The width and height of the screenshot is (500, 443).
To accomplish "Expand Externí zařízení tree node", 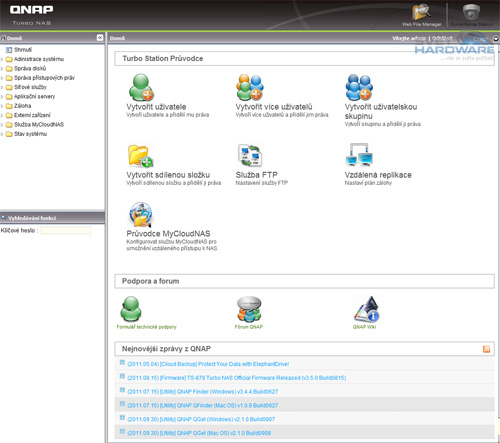I will (x=2, y=116).
